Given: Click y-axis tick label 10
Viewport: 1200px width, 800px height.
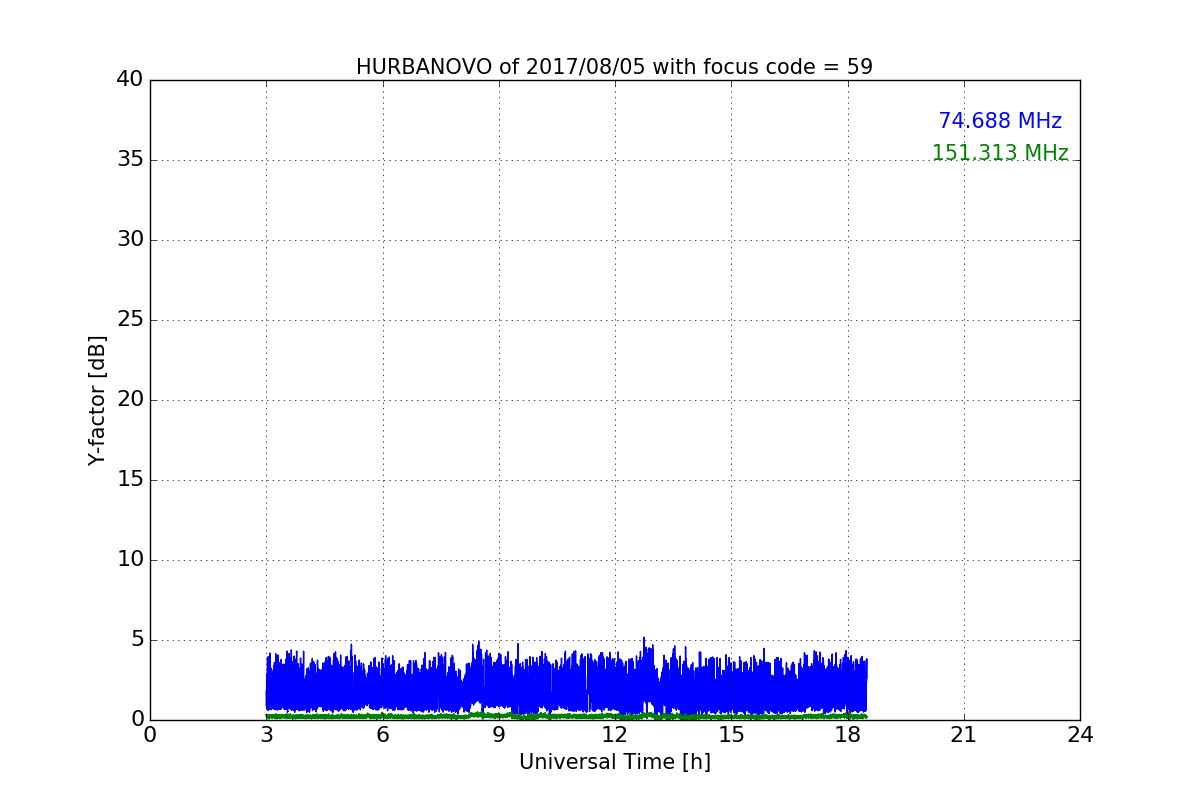Looking at the screenshot, I should coord(130,560).
